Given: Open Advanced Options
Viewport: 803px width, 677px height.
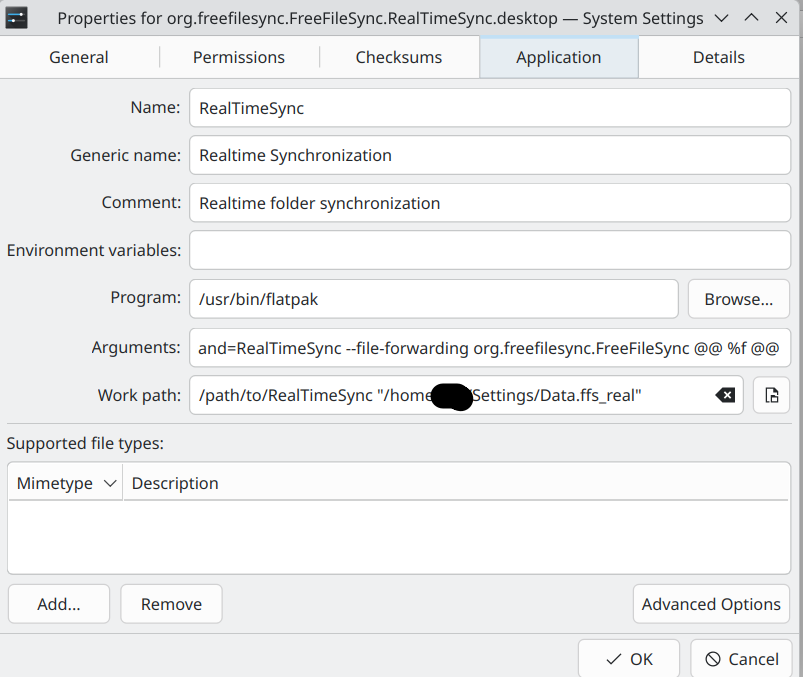Looking at the screenshot, I should (711, 604).
